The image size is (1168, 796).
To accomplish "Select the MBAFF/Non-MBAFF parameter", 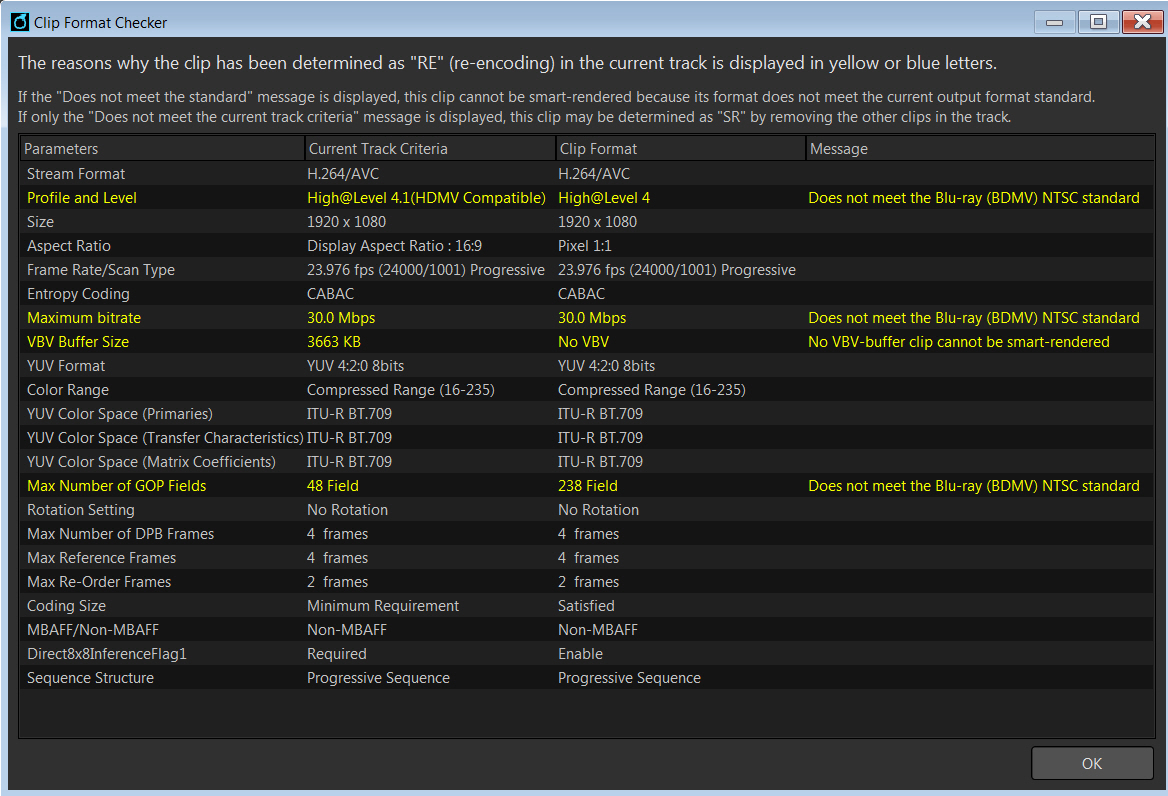I will click(x=92, y=630).
